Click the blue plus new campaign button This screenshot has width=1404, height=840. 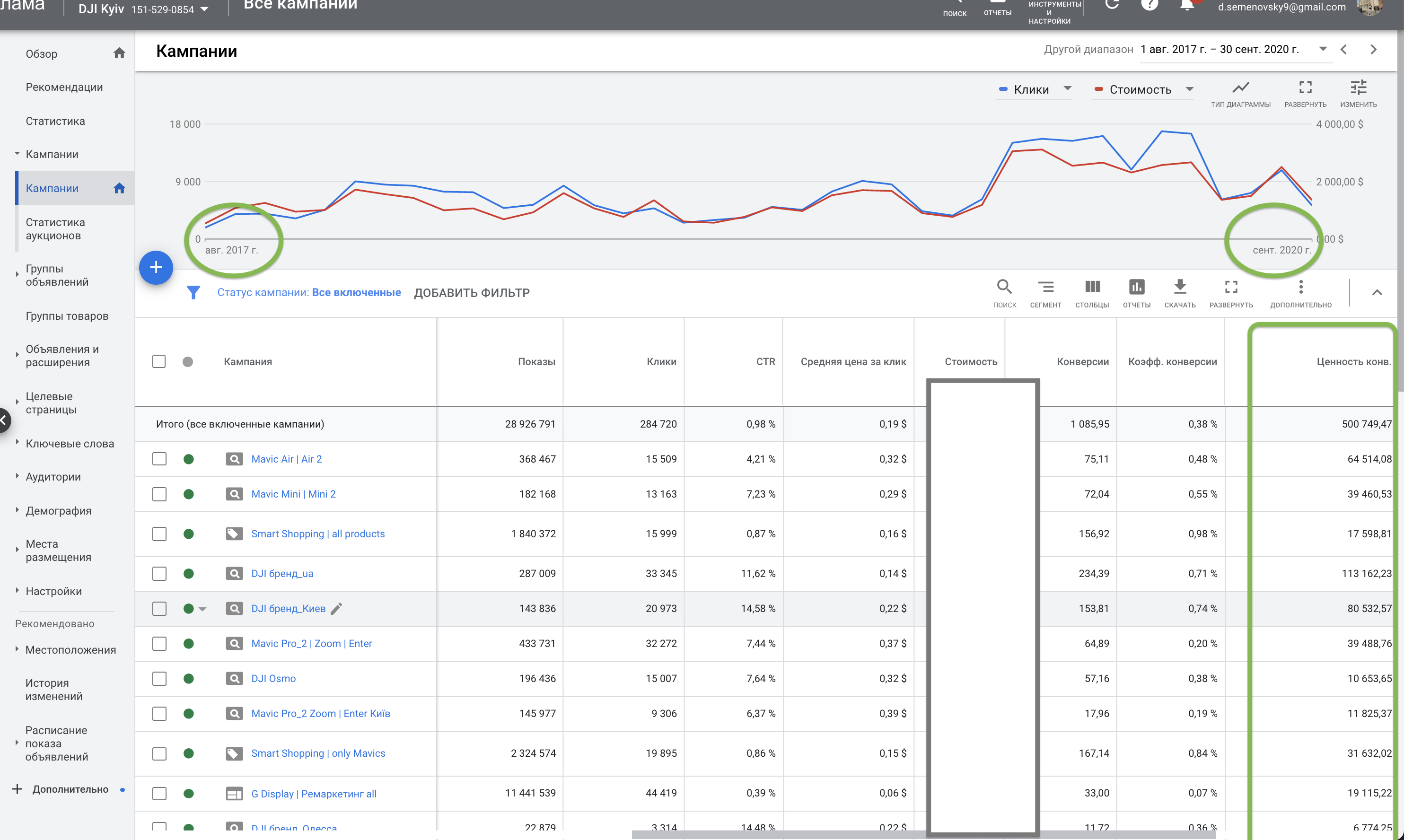coord(156,267)
